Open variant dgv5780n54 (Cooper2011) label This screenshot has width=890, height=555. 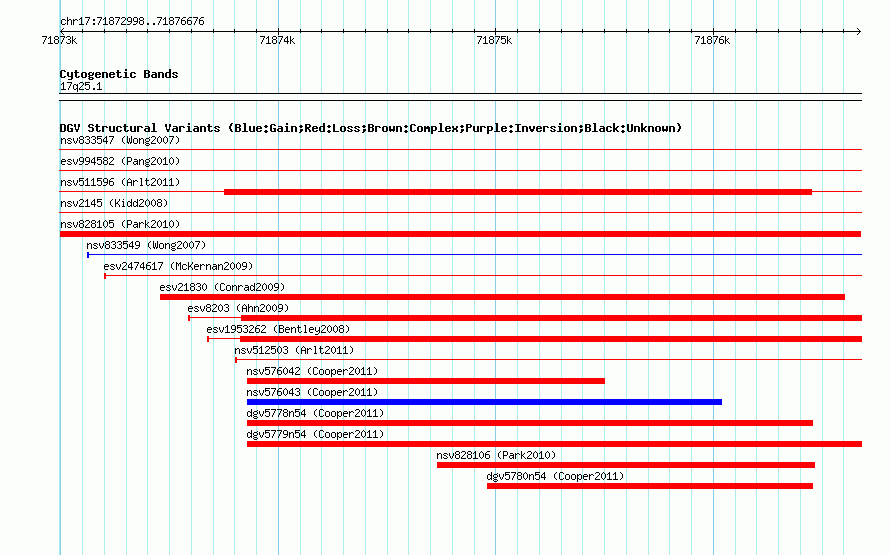[x=555, y=476]
